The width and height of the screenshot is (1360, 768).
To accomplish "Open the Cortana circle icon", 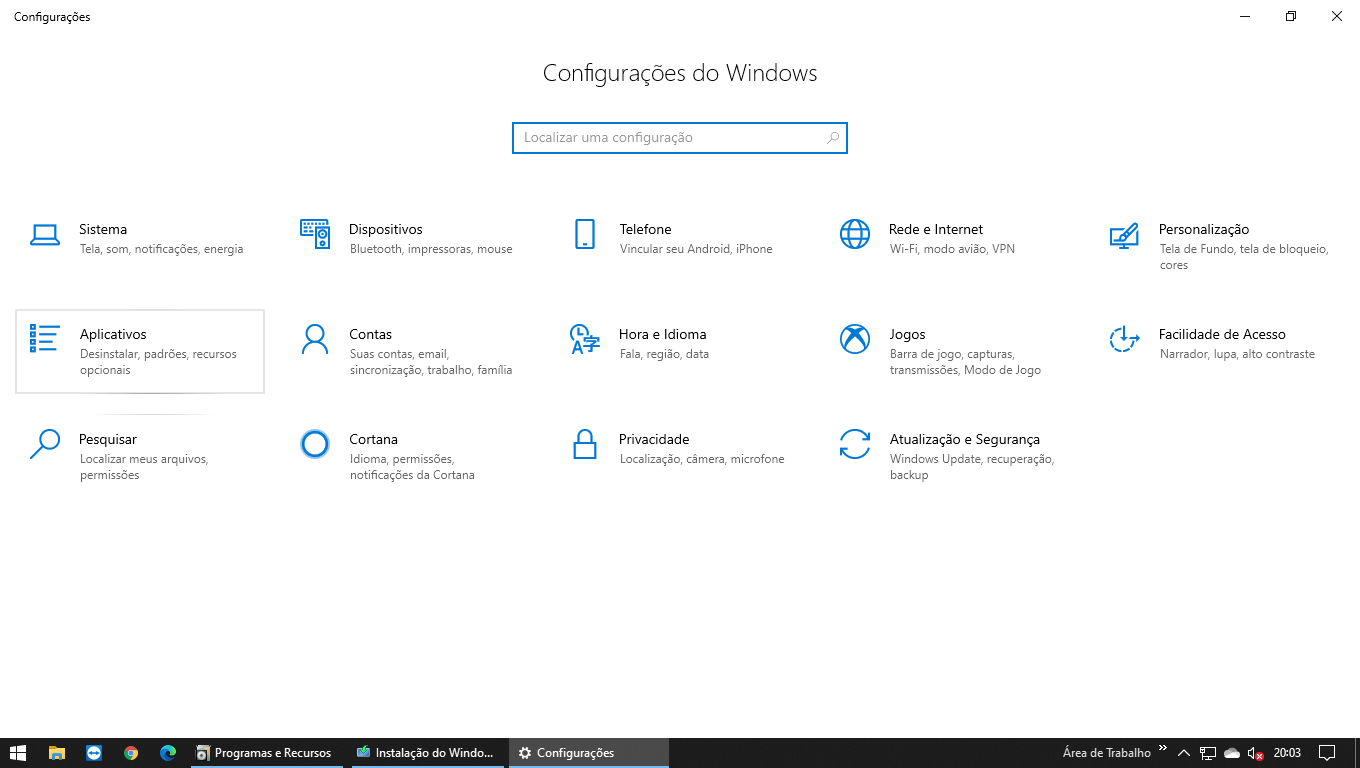I will (x=315, y=444).
